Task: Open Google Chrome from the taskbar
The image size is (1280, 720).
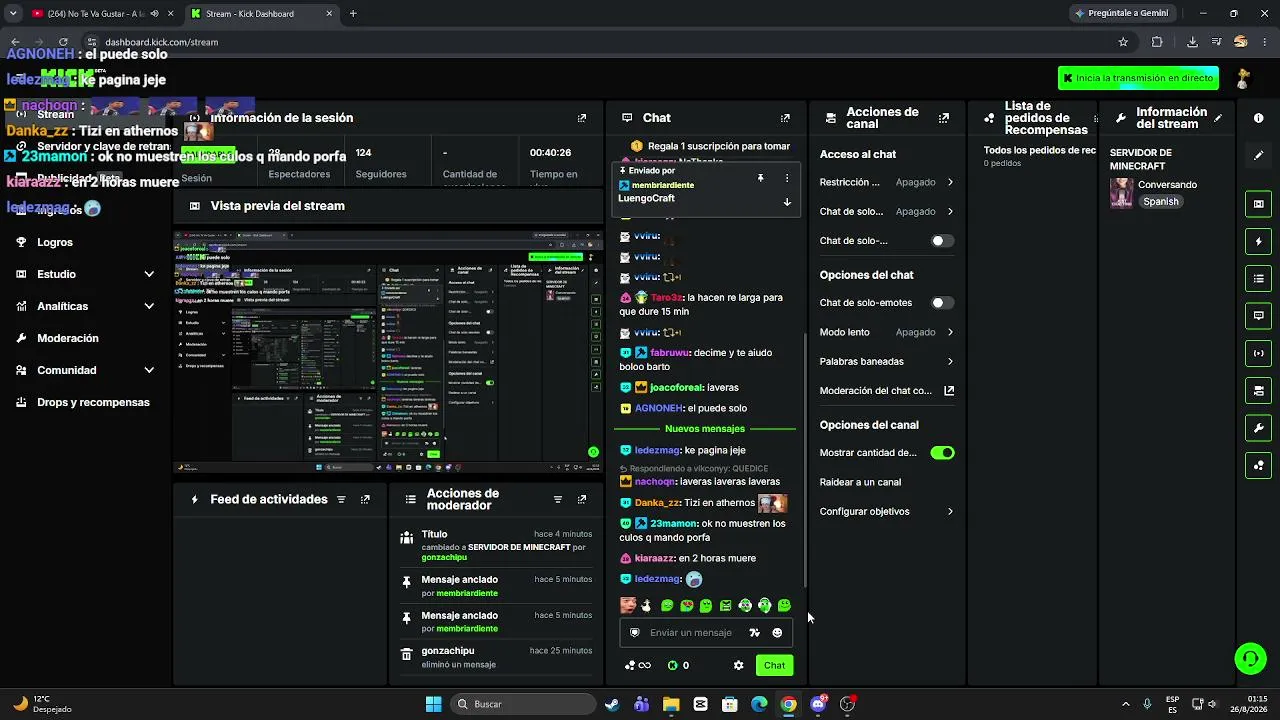Action: (x=789, y=704)
